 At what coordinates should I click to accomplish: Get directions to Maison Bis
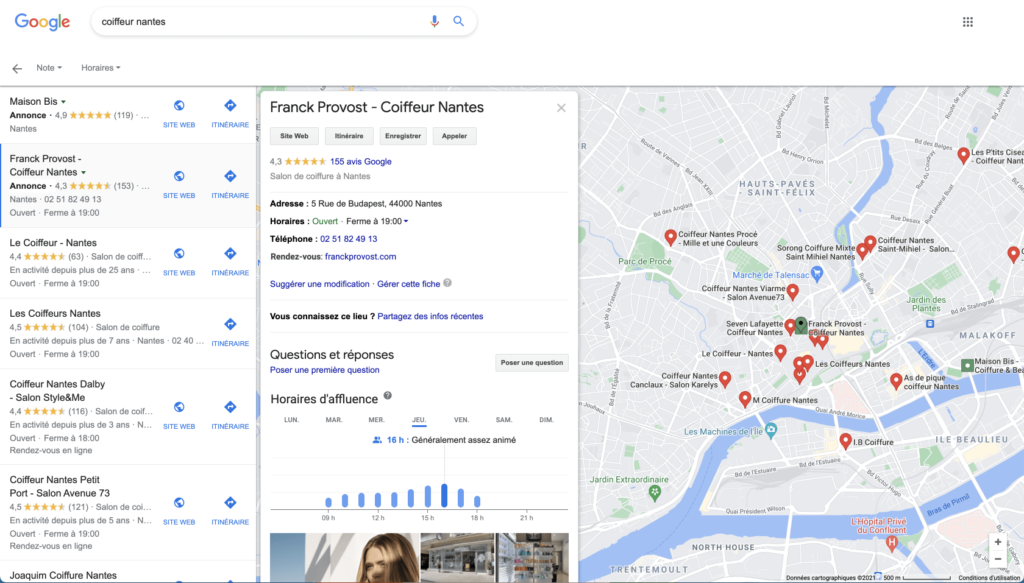(x=230, y=106)
